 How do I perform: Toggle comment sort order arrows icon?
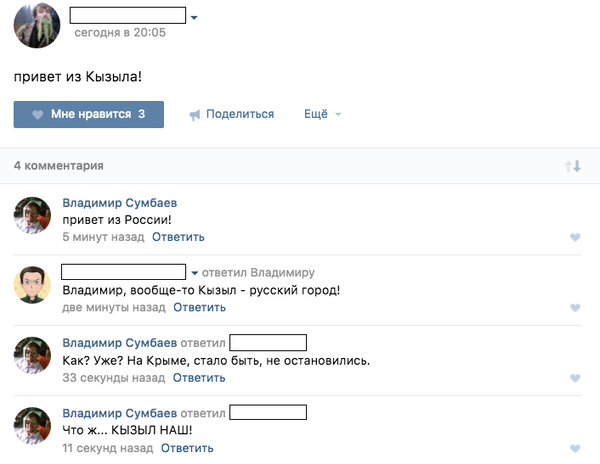pos(573,166)
